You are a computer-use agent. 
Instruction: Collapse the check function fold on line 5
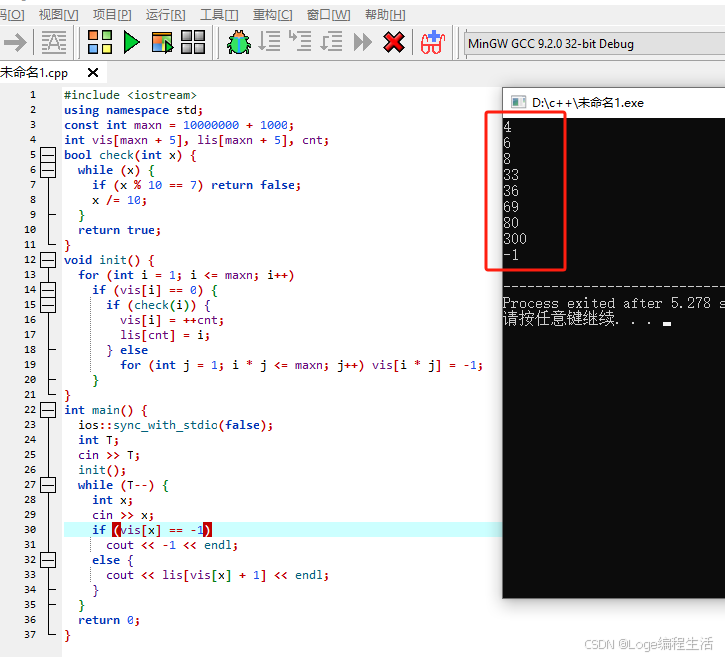click(48, 155)
